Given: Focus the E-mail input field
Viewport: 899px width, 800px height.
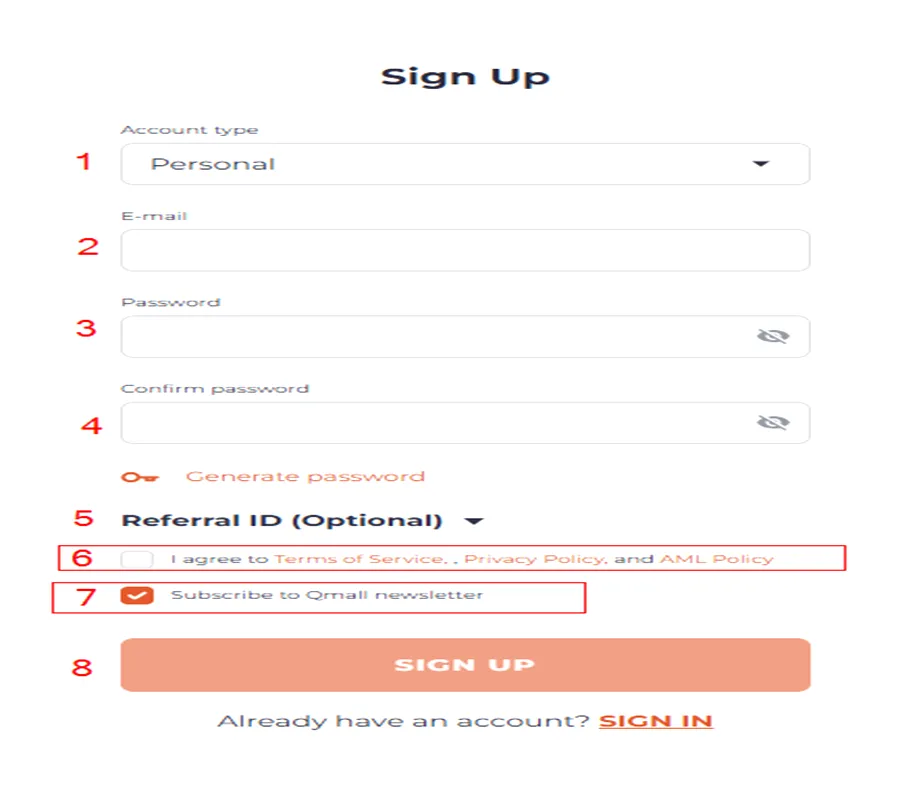Looking at the screenshot, I should coord(465,250).
